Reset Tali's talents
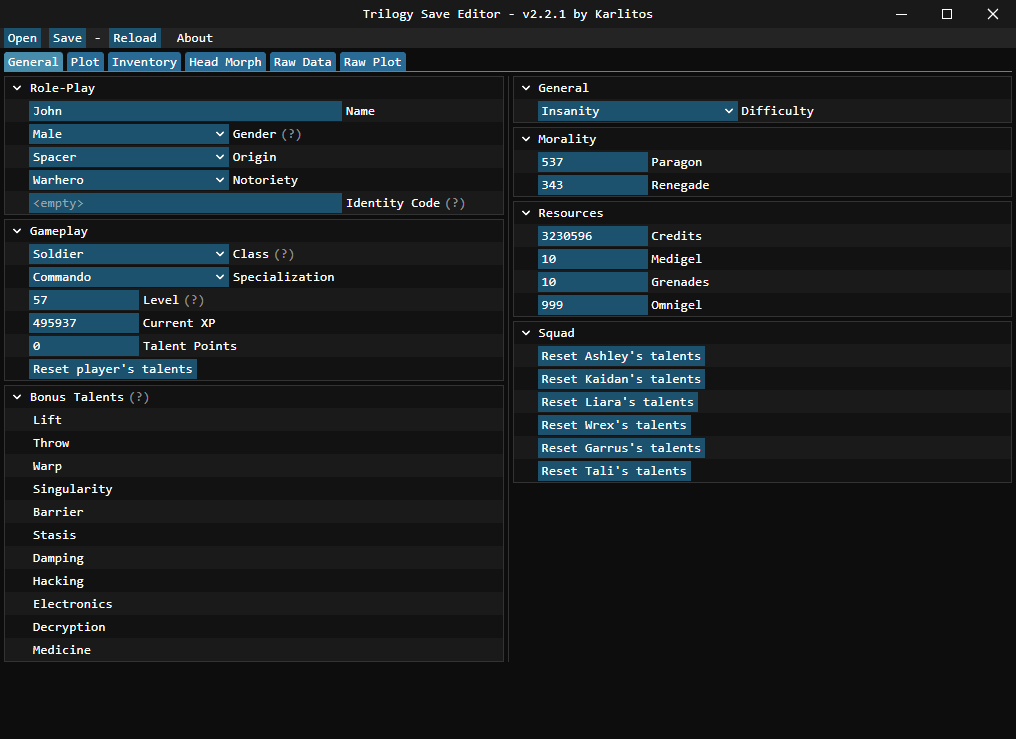Image resolution: width=1016 pixels, height=739 pixels. point(614,471)
